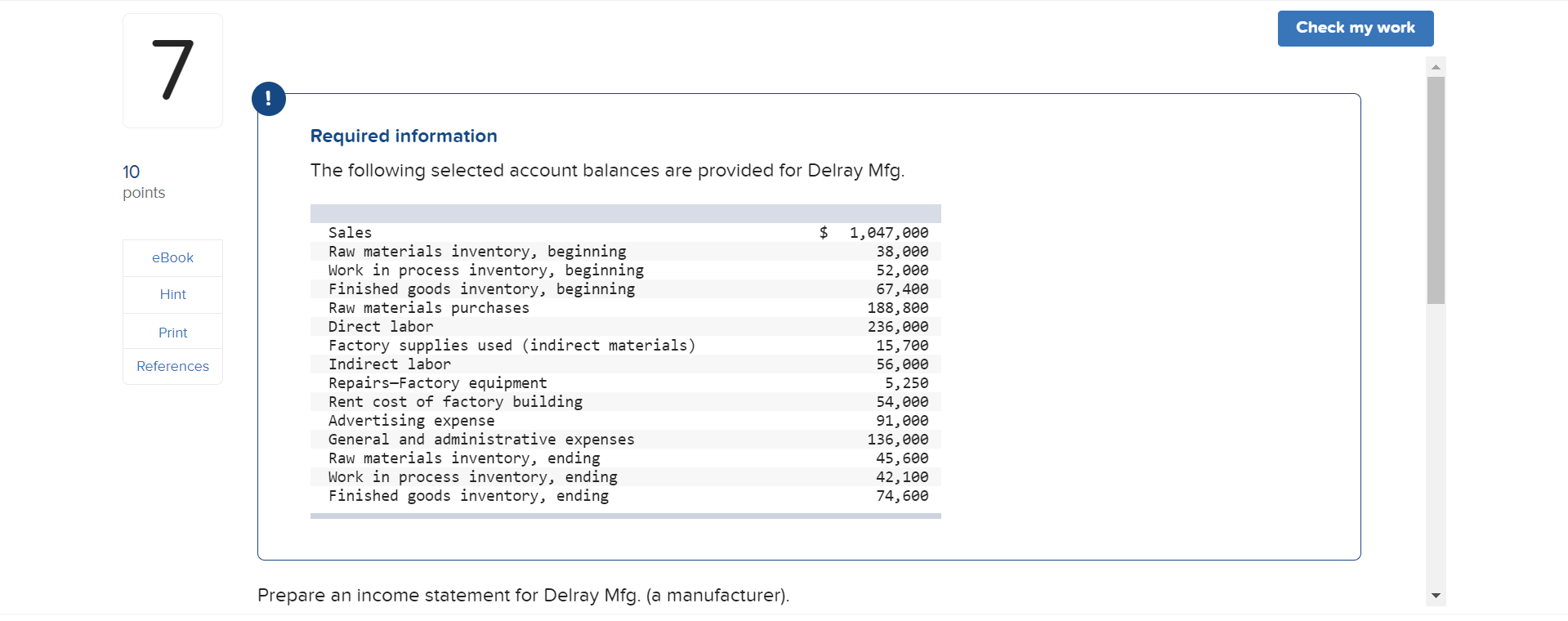Open the eBook resource

tap(172, 258)
